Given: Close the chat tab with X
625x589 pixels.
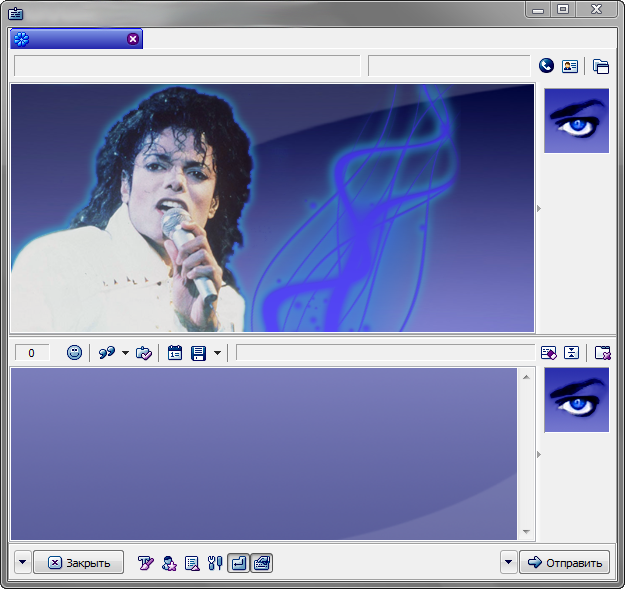Looking at the screenshot, I should click(133, 39).
